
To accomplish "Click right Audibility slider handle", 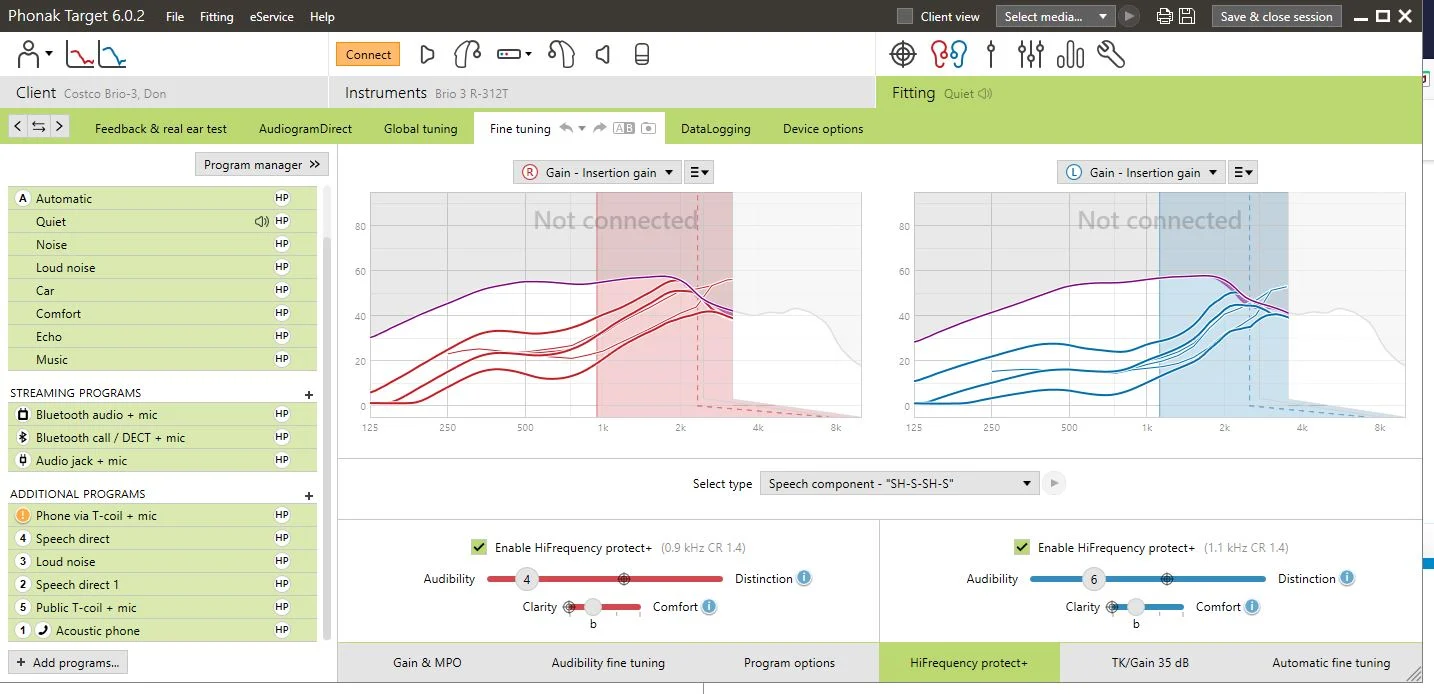I will [x=527, y=579].
